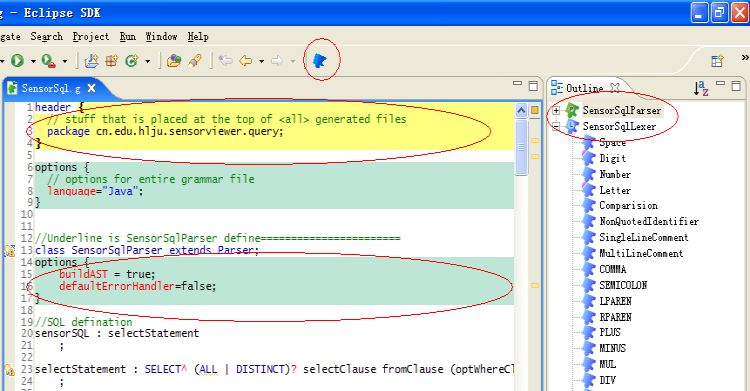Image resolution: width=750 pixels, height=391 pixels.
Task: Open the Run button dropdown arrow
Action: tap(33, 61)
